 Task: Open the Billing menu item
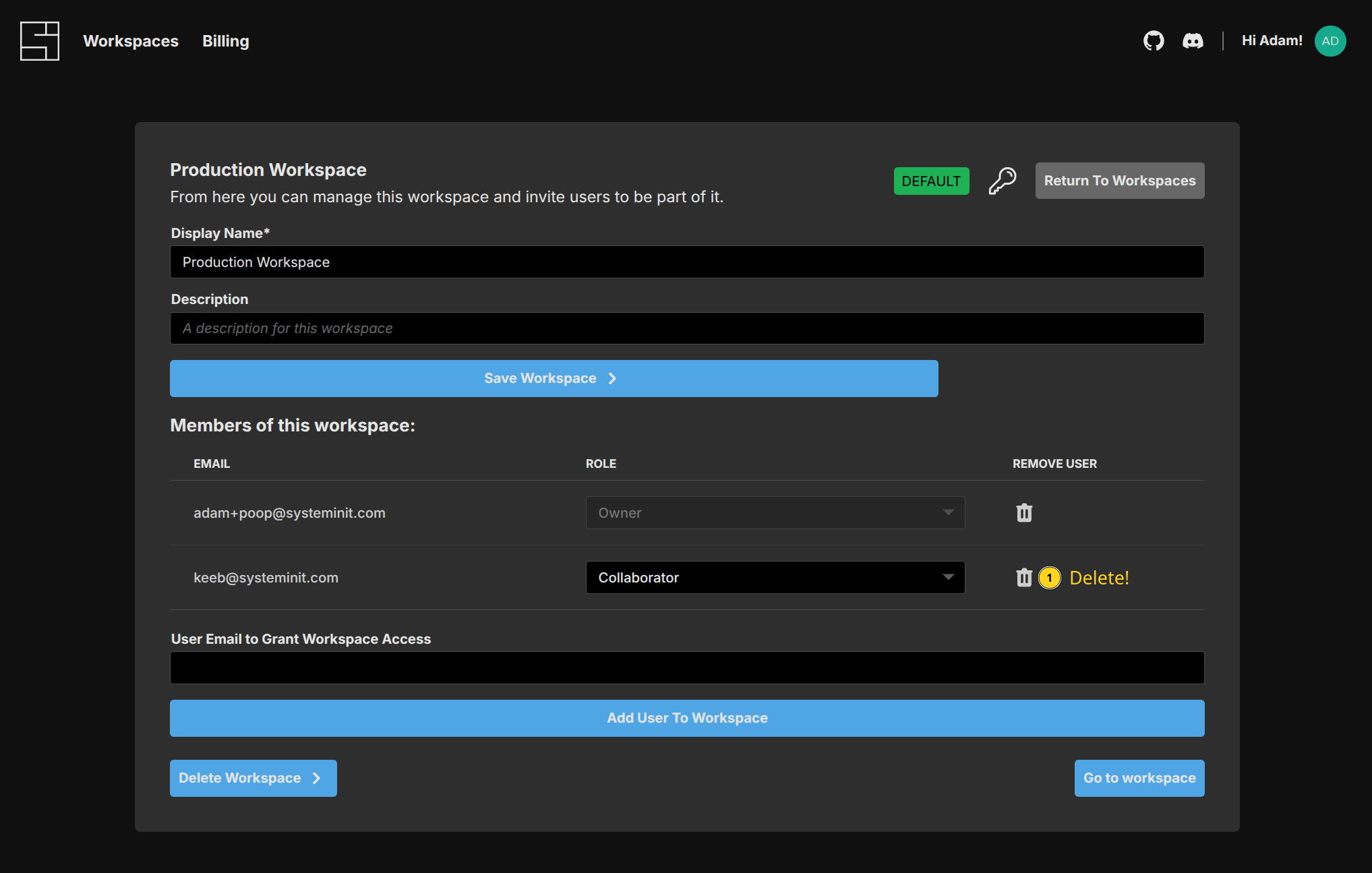[x=225, y=41]
